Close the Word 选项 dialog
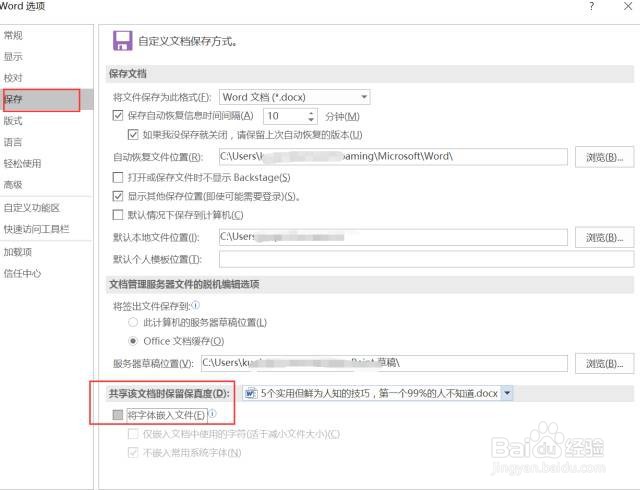This screenshot has width=640, height=490. click(628, 6)
